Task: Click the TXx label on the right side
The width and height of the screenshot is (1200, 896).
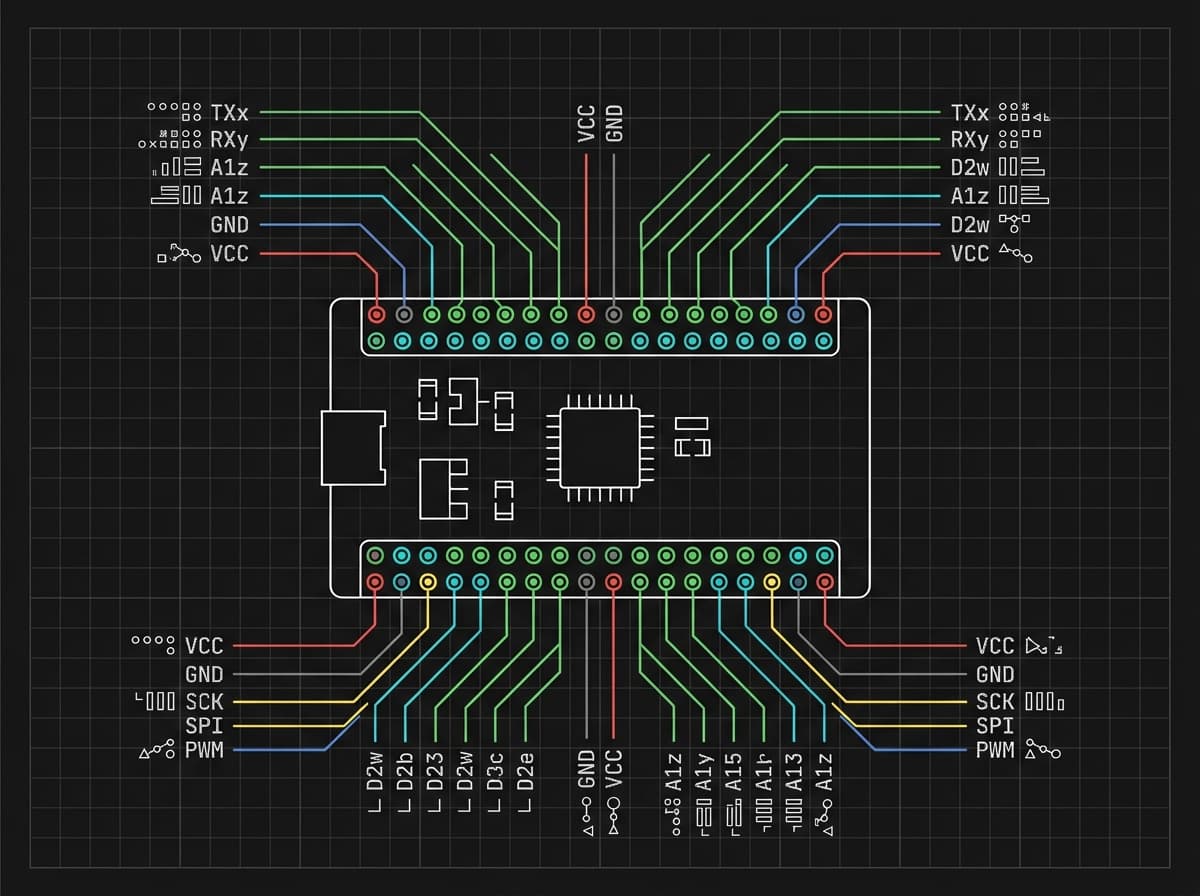Action: pos(970,112)
